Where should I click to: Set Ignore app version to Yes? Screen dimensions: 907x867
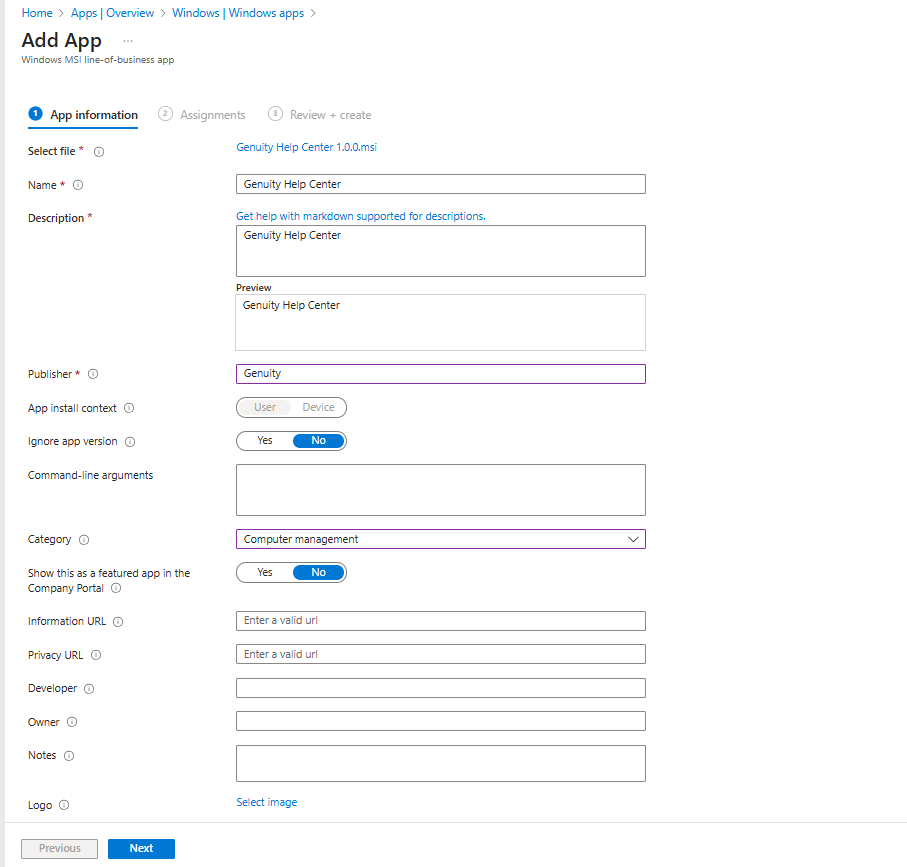(x=265, y=441)
